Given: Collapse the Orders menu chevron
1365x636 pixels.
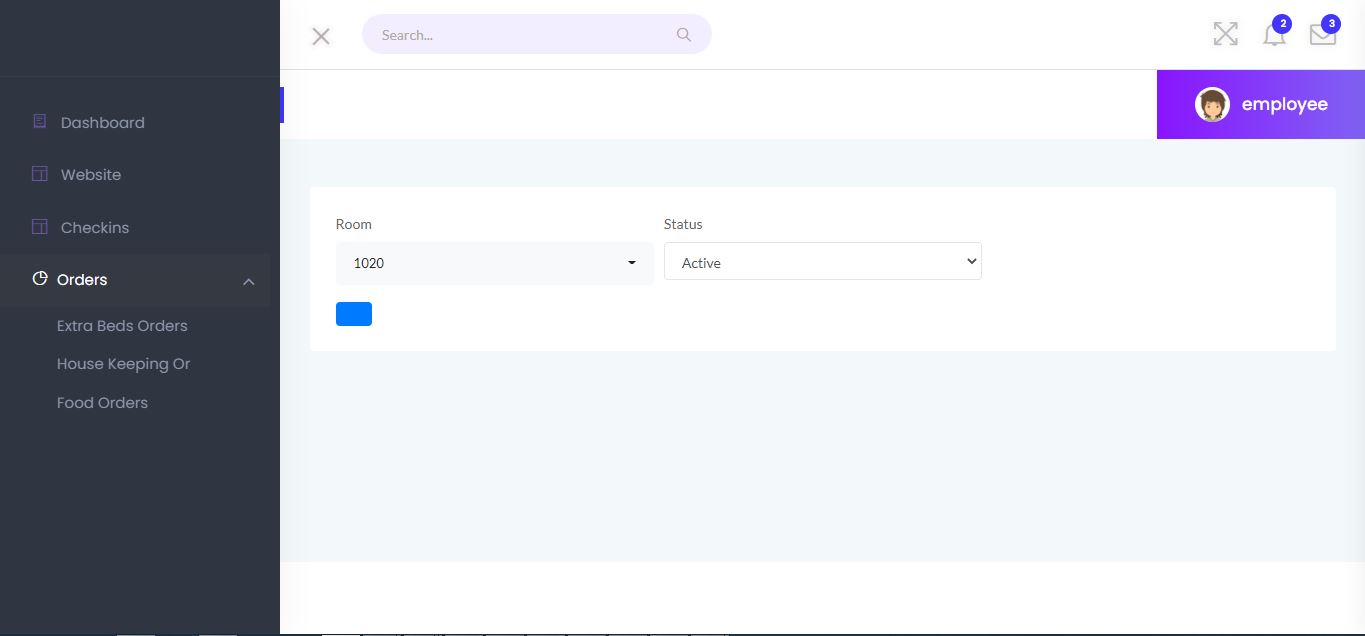Looking at the screenshot, I should click(x=249, y=282).
